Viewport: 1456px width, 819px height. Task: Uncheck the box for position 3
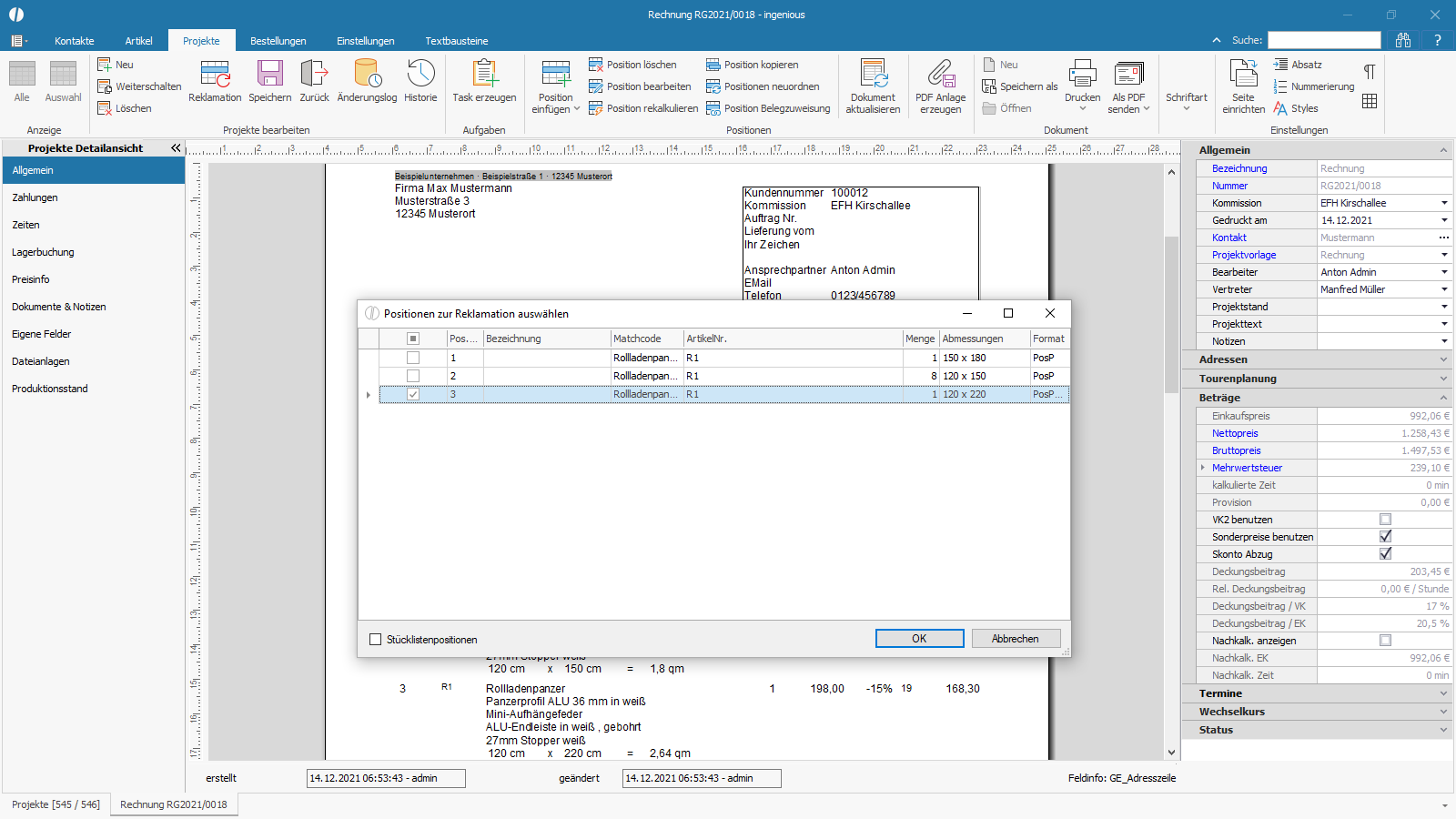pos(413,394)
